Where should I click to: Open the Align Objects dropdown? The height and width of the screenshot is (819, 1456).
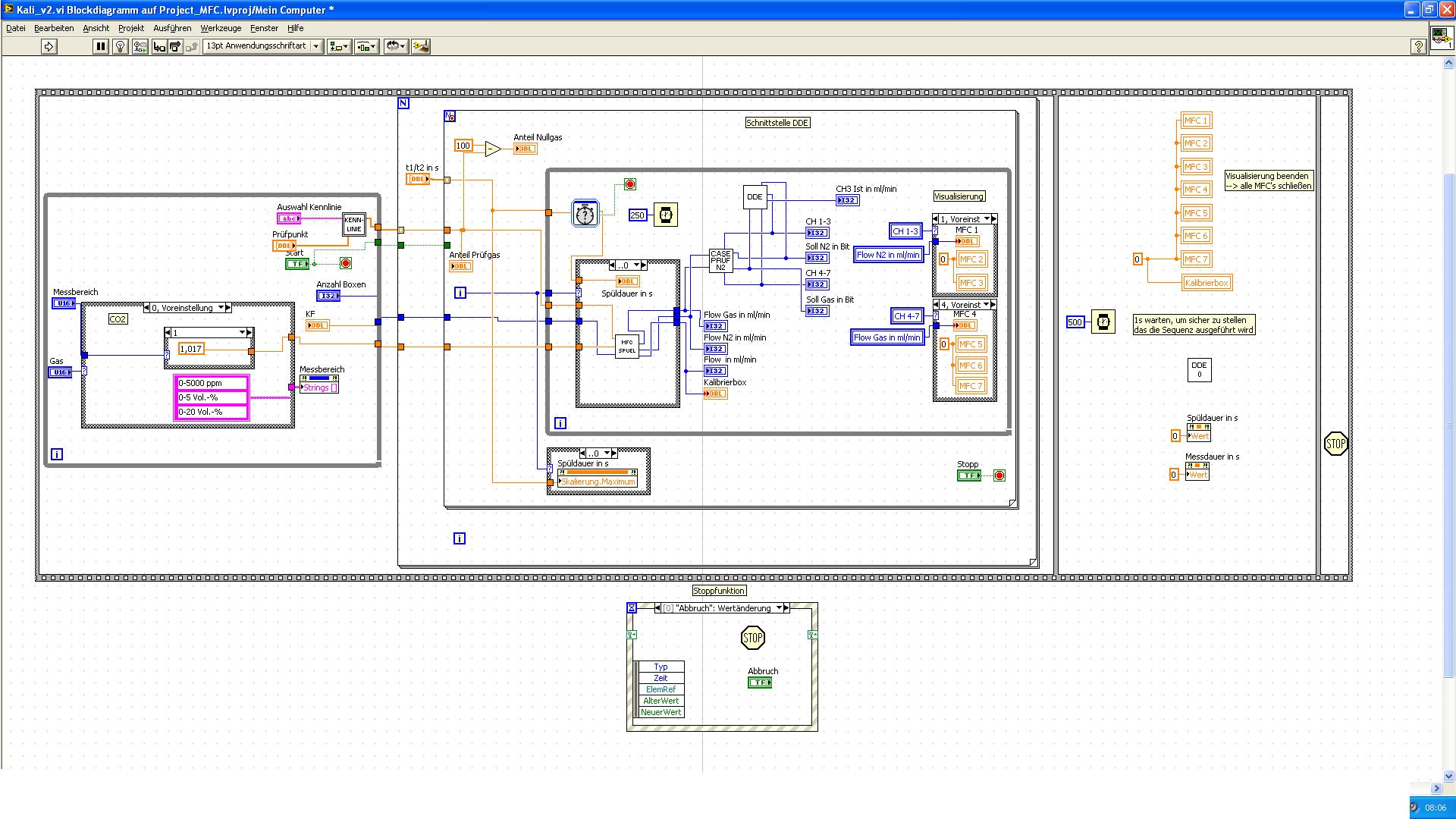coord(338,46)
